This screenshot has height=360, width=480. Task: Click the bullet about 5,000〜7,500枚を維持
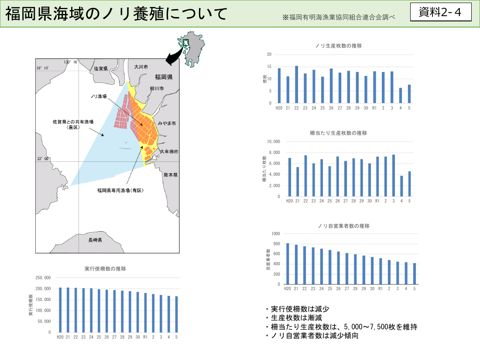(341, 327)
